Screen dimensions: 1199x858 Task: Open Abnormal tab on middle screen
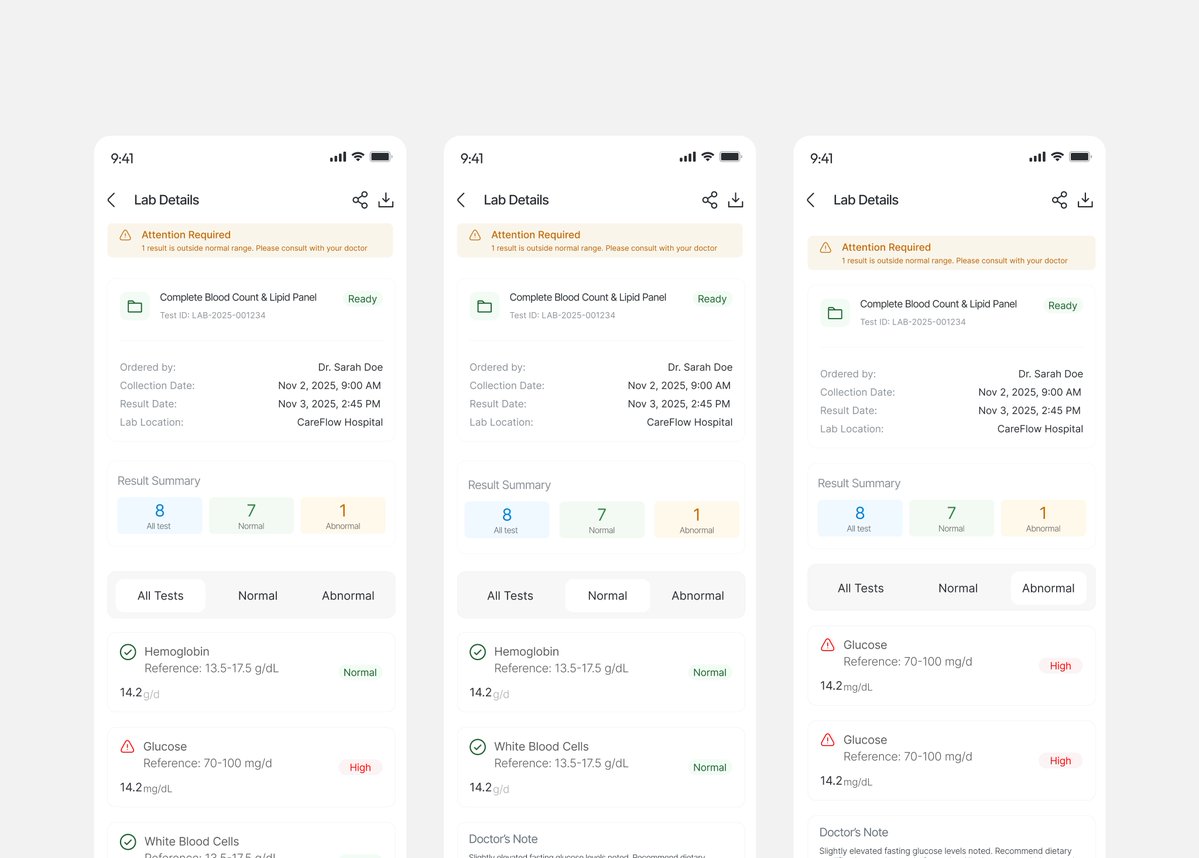click(697, 596)
